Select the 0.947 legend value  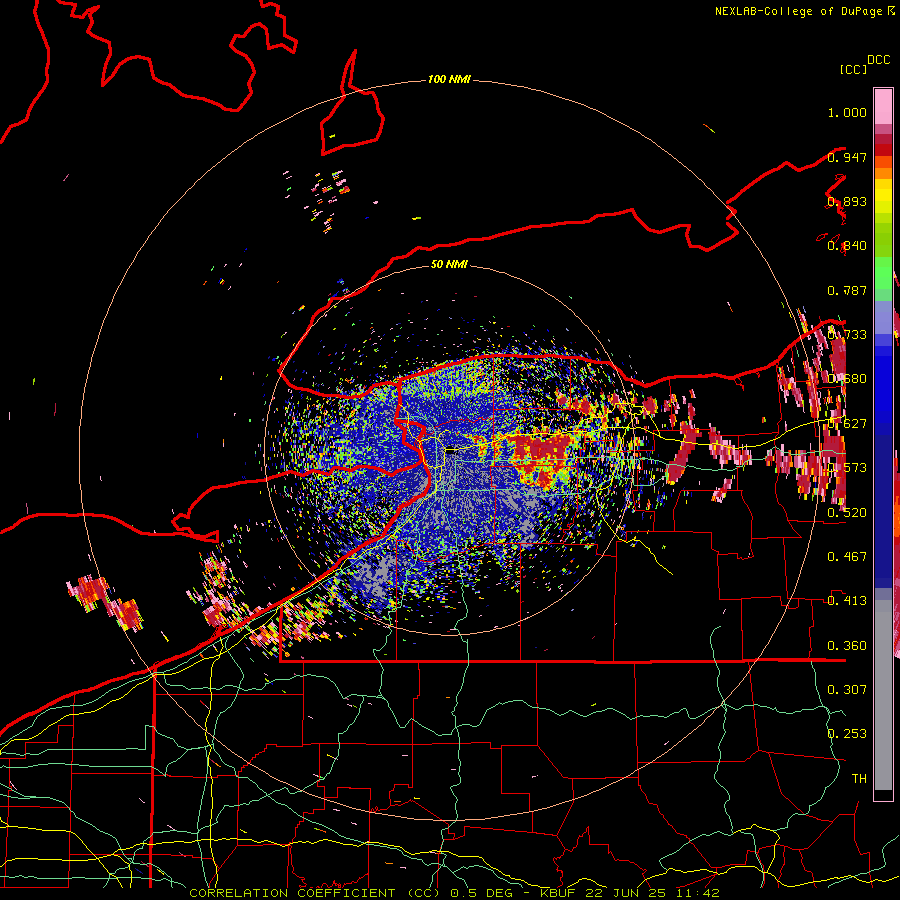pos(847,157)
